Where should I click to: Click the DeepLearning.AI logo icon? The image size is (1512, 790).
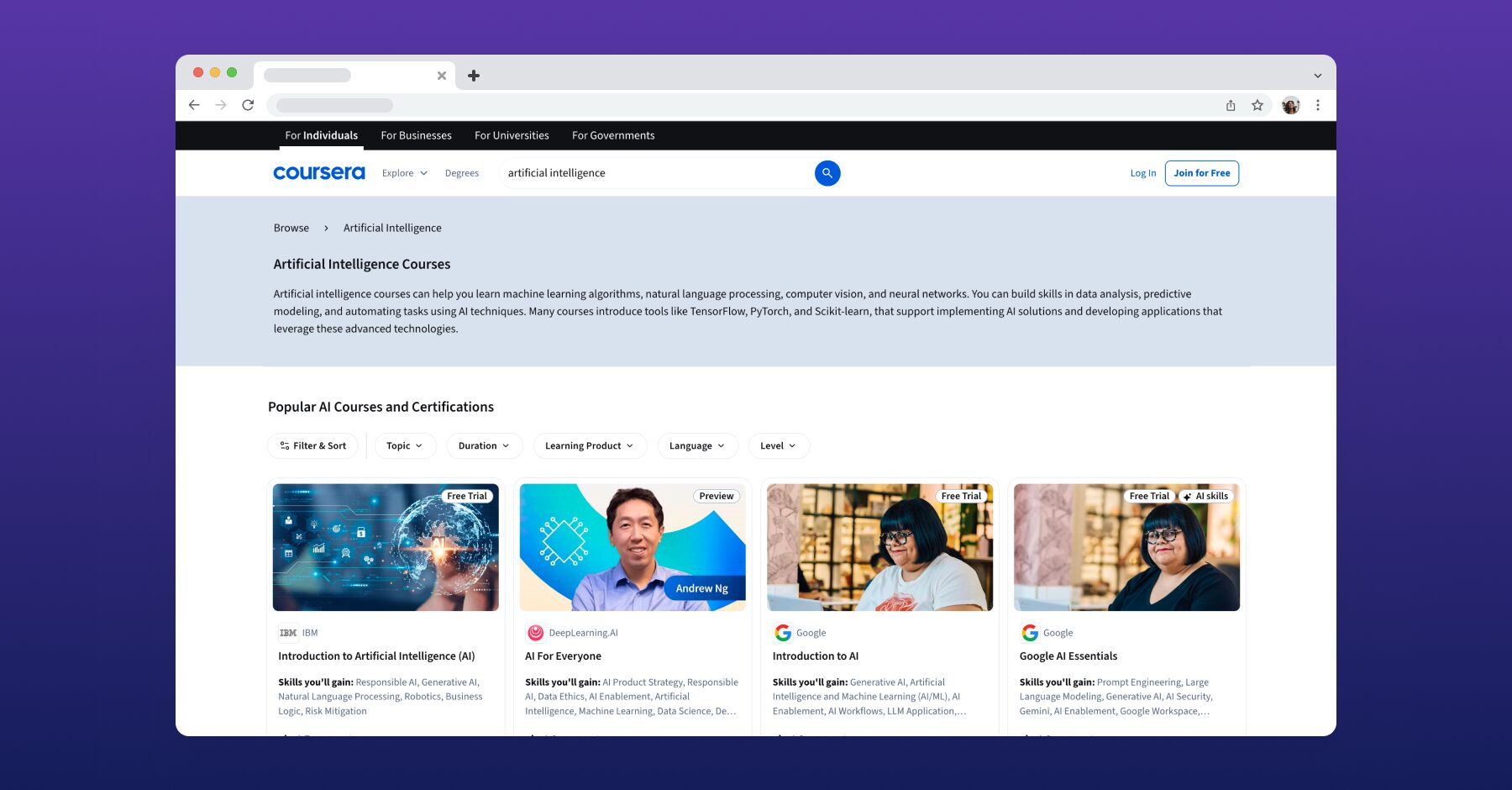(535, 633)
